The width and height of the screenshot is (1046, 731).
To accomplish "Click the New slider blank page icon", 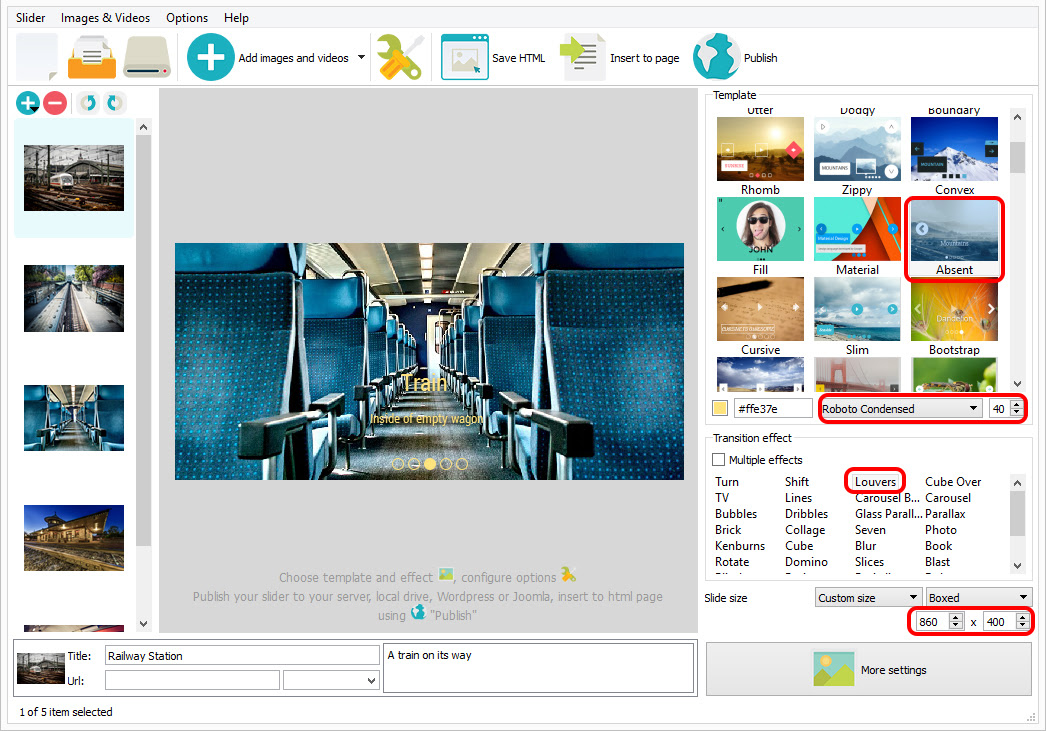I will [37, 57].
